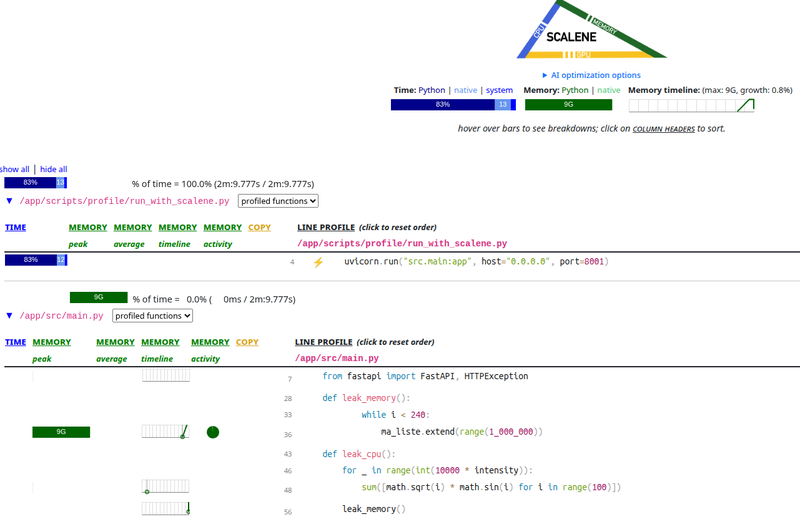The height and width of the screenshot is (517, 800).
Task: Click the memory timeline sparkline on line 48
Action: (x=166, y=486)
